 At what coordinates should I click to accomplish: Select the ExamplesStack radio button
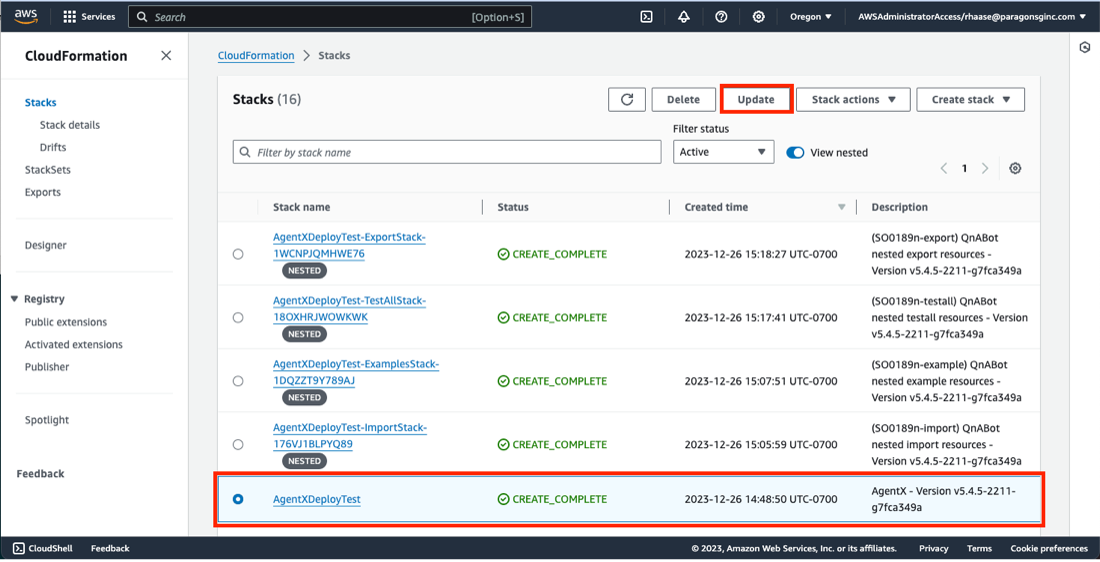pyautogui.click(x=238, y=381)
